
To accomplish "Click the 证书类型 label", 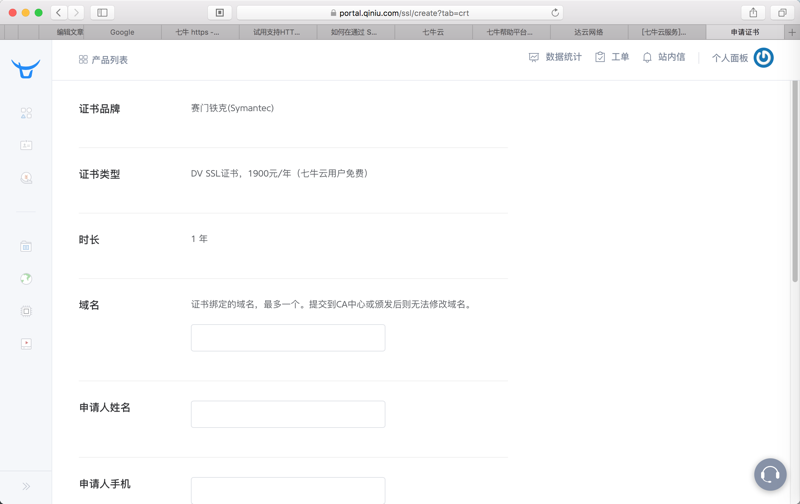I will pyautogui.click(x=99, y=174).
